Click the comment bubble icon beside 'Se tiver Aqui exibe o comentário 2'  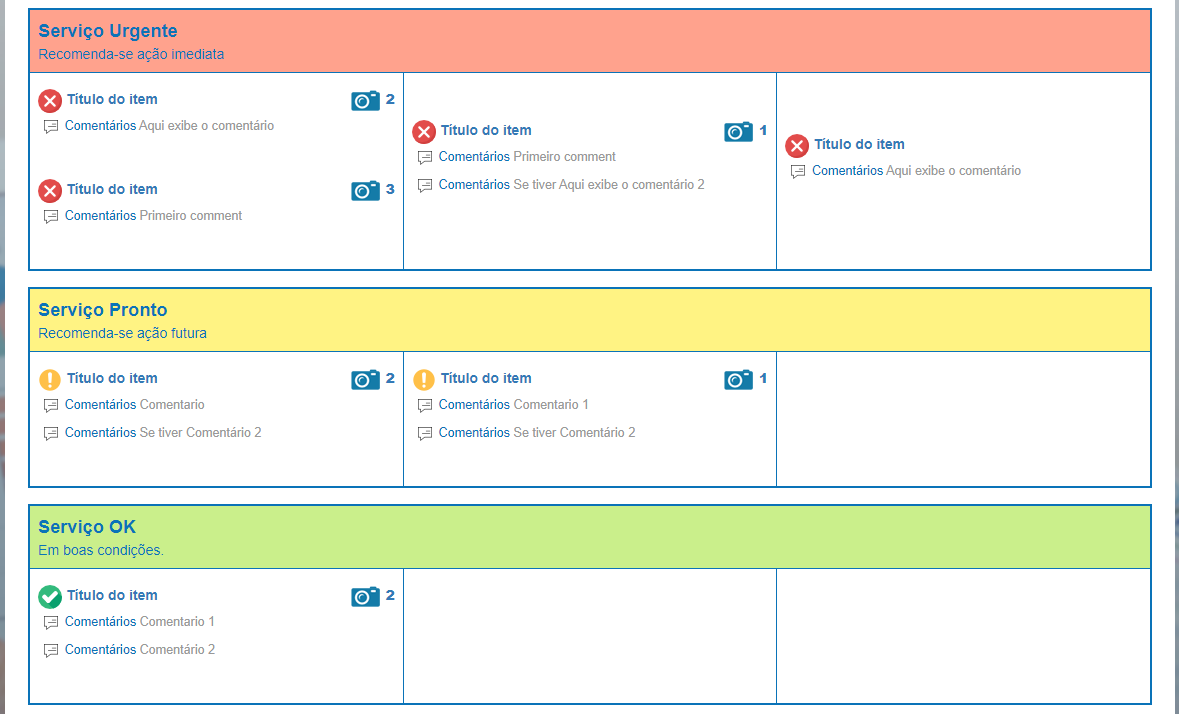click(425, 186)
